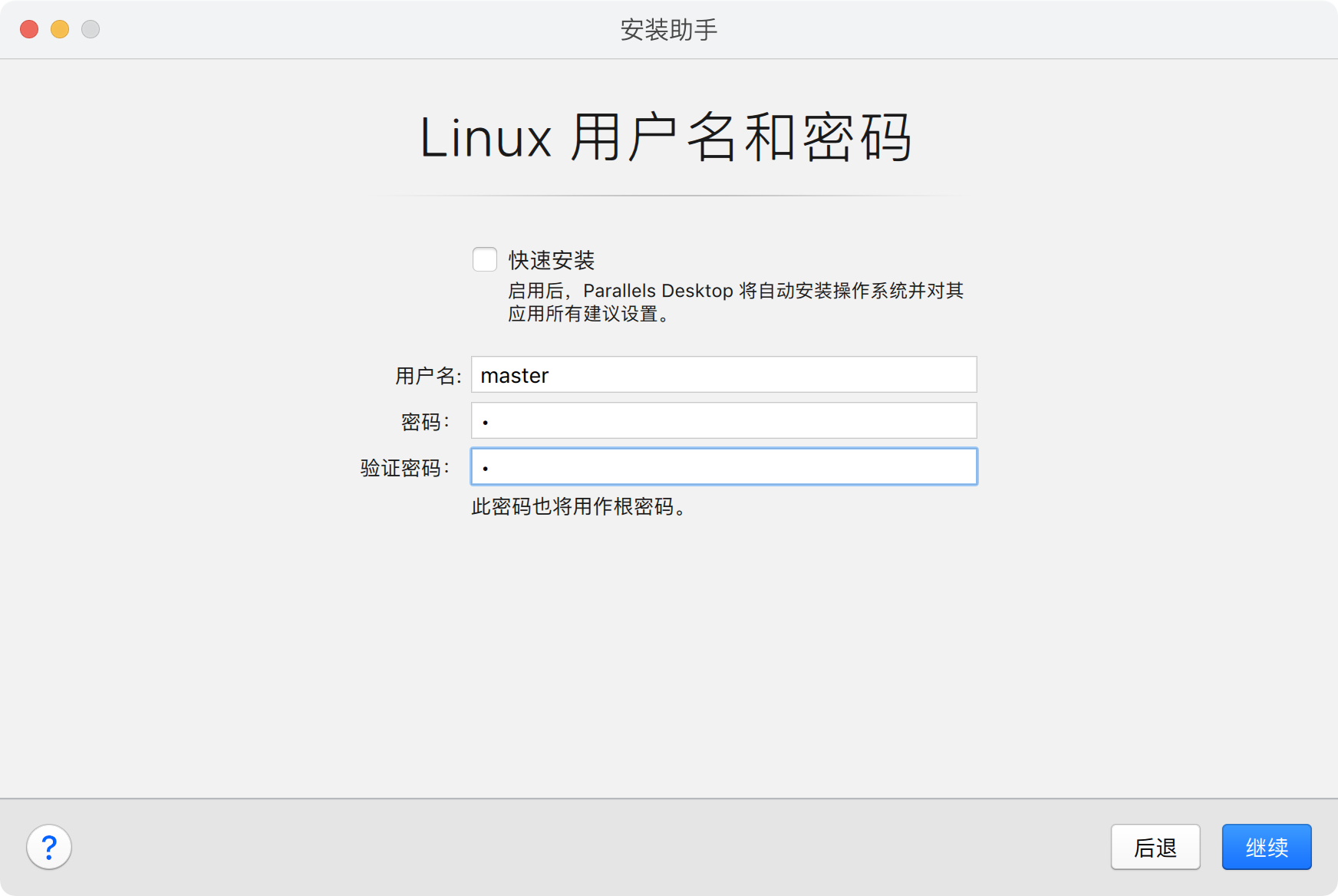Click the Parallels Desktop quick install description
The height and width of the screenshot is (896, 1338).
(736, 301)
